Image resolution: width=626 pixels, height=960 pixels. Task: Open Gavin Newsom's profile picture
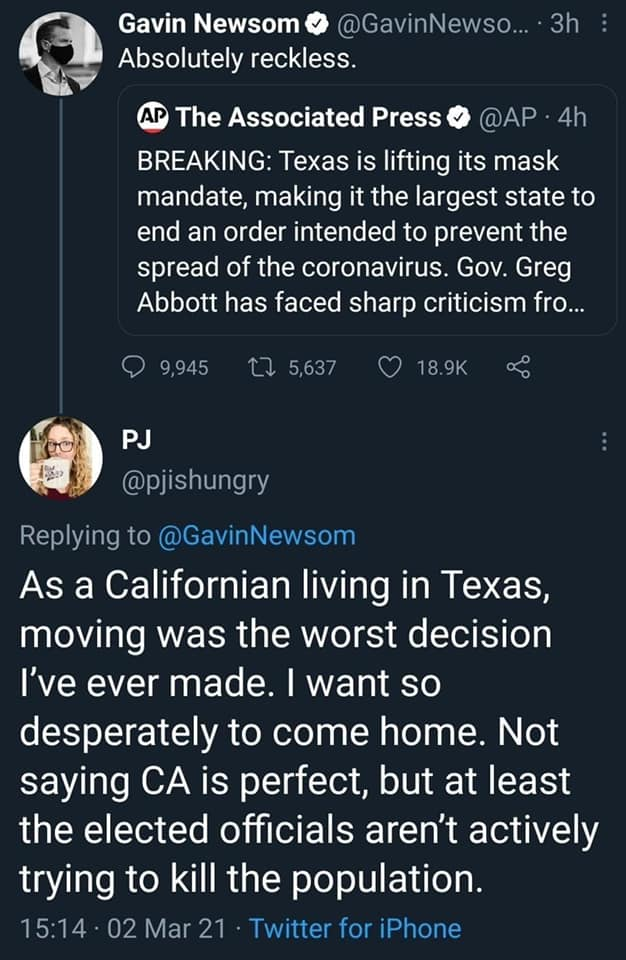tap(61, 54)
